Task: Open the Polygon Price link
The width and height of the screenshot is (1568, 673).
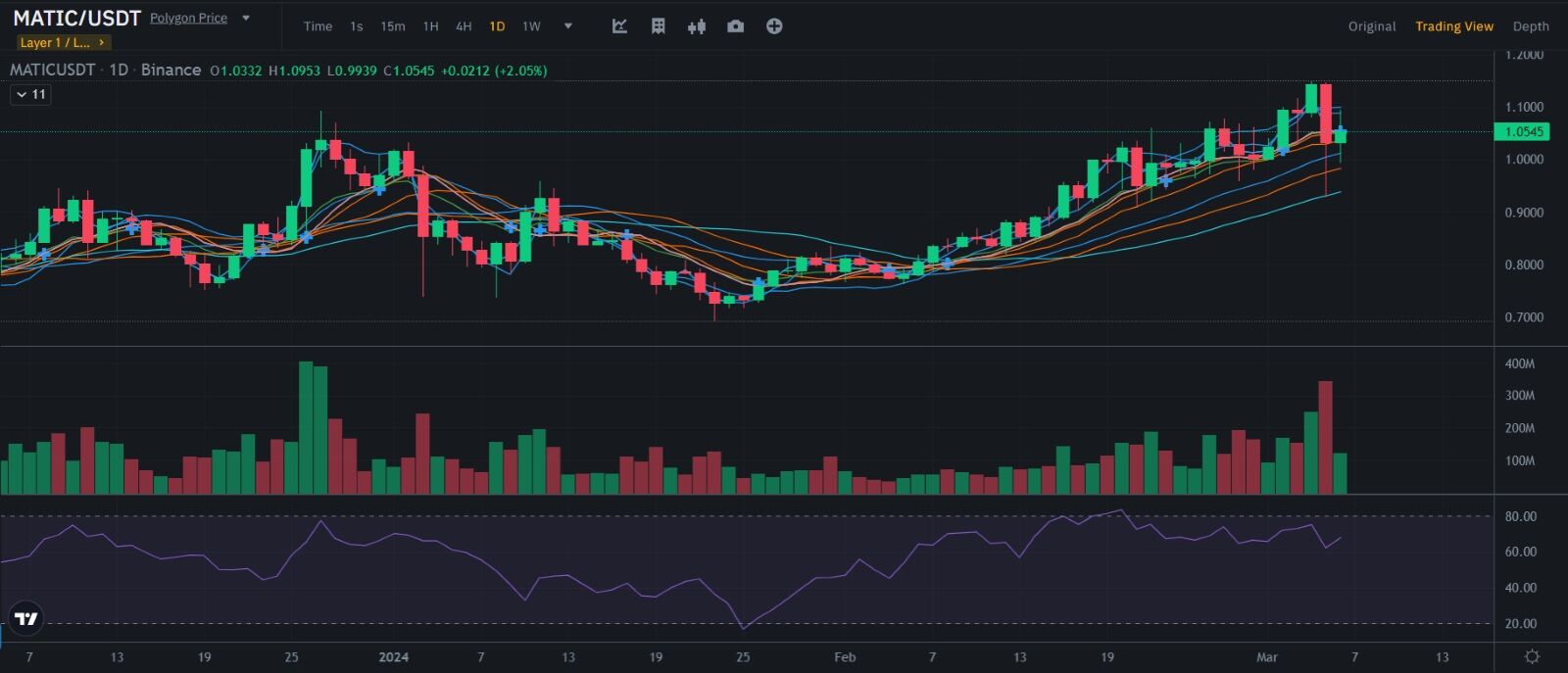Action: click(188, 18)
